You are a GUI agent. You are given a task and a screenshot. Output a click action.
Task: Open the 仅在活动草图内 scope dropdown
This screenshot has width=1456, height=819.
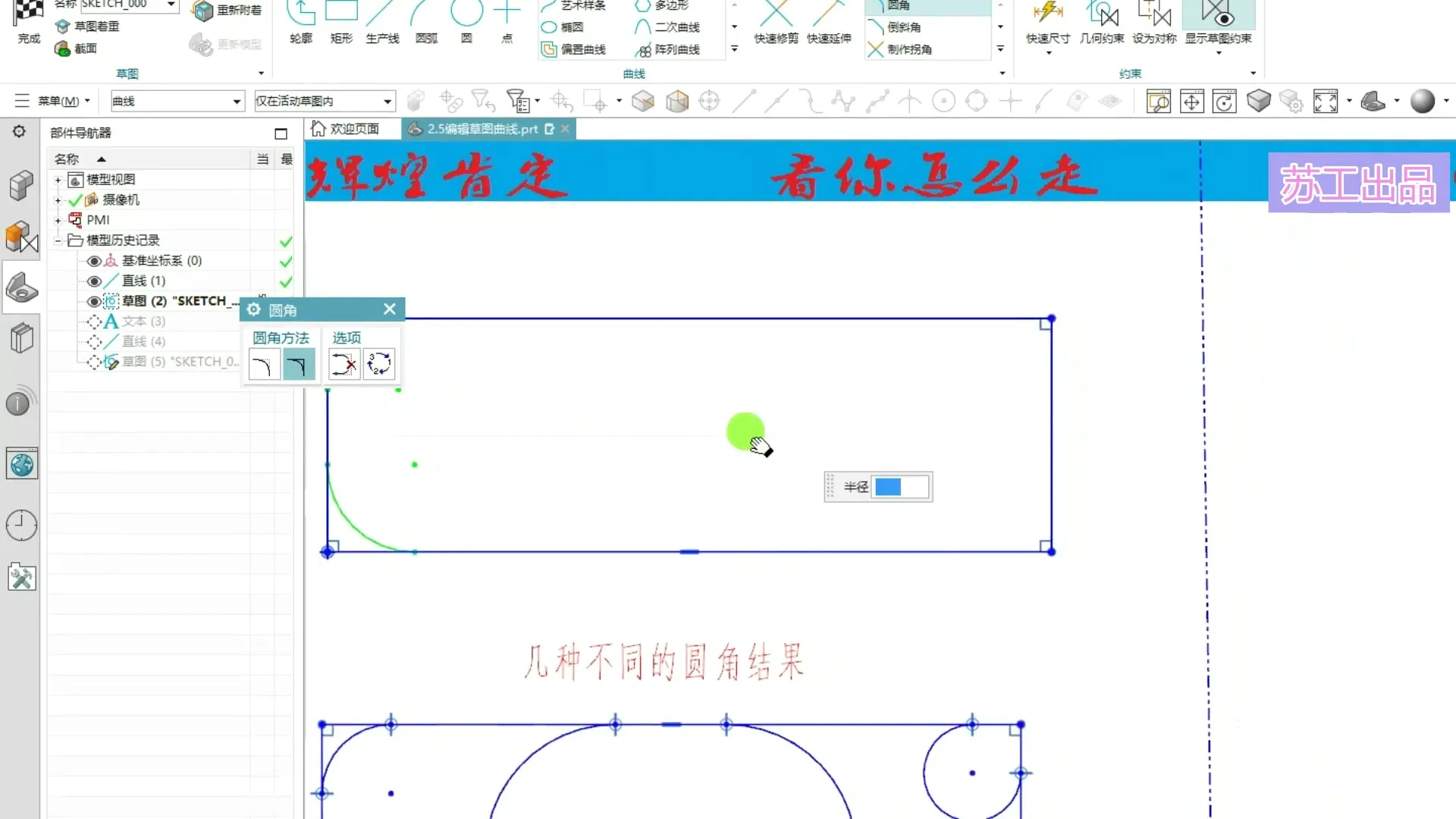tap(387, 100)
